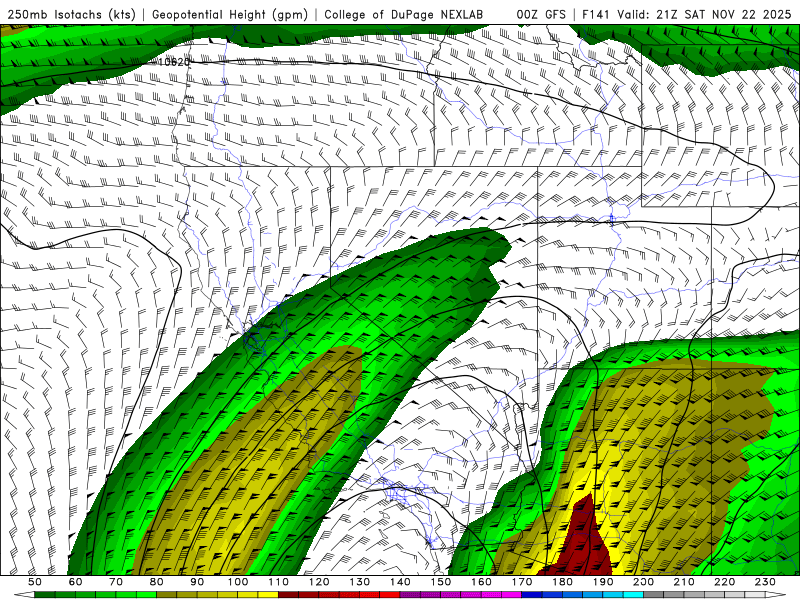800x600 pixels.
Task: Click the legend value 50
Action: pyautogui.click(x=34, y=582)
